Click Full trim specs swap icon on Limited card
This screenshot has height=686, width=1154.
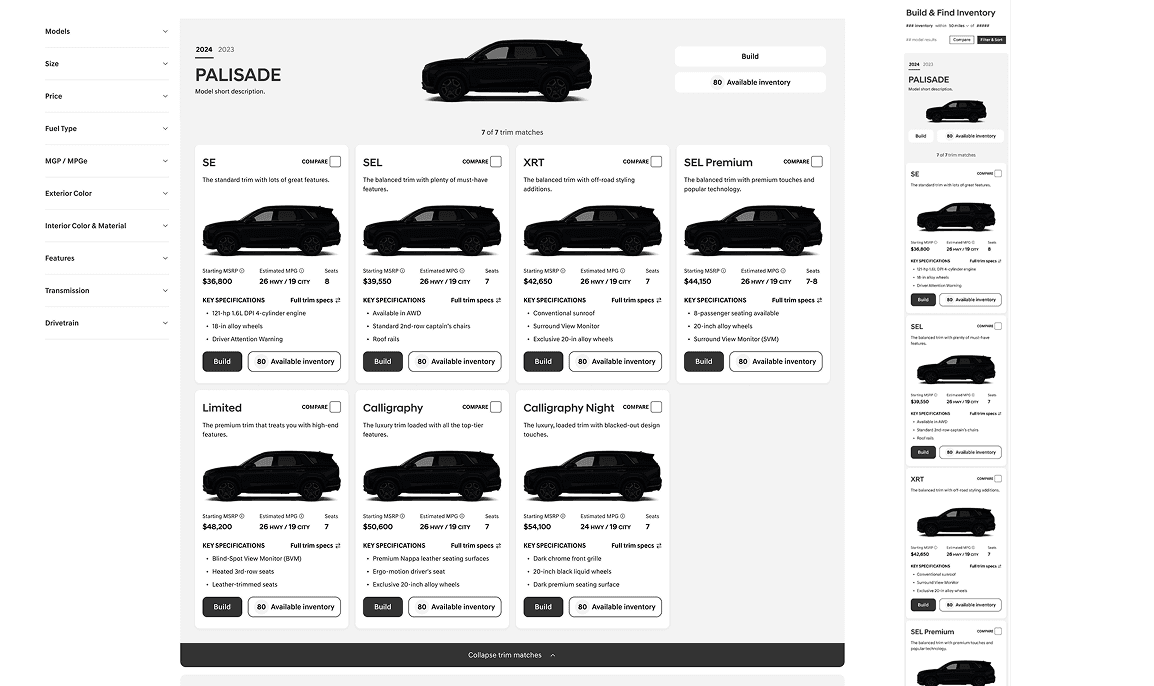(x=338, y=545)
